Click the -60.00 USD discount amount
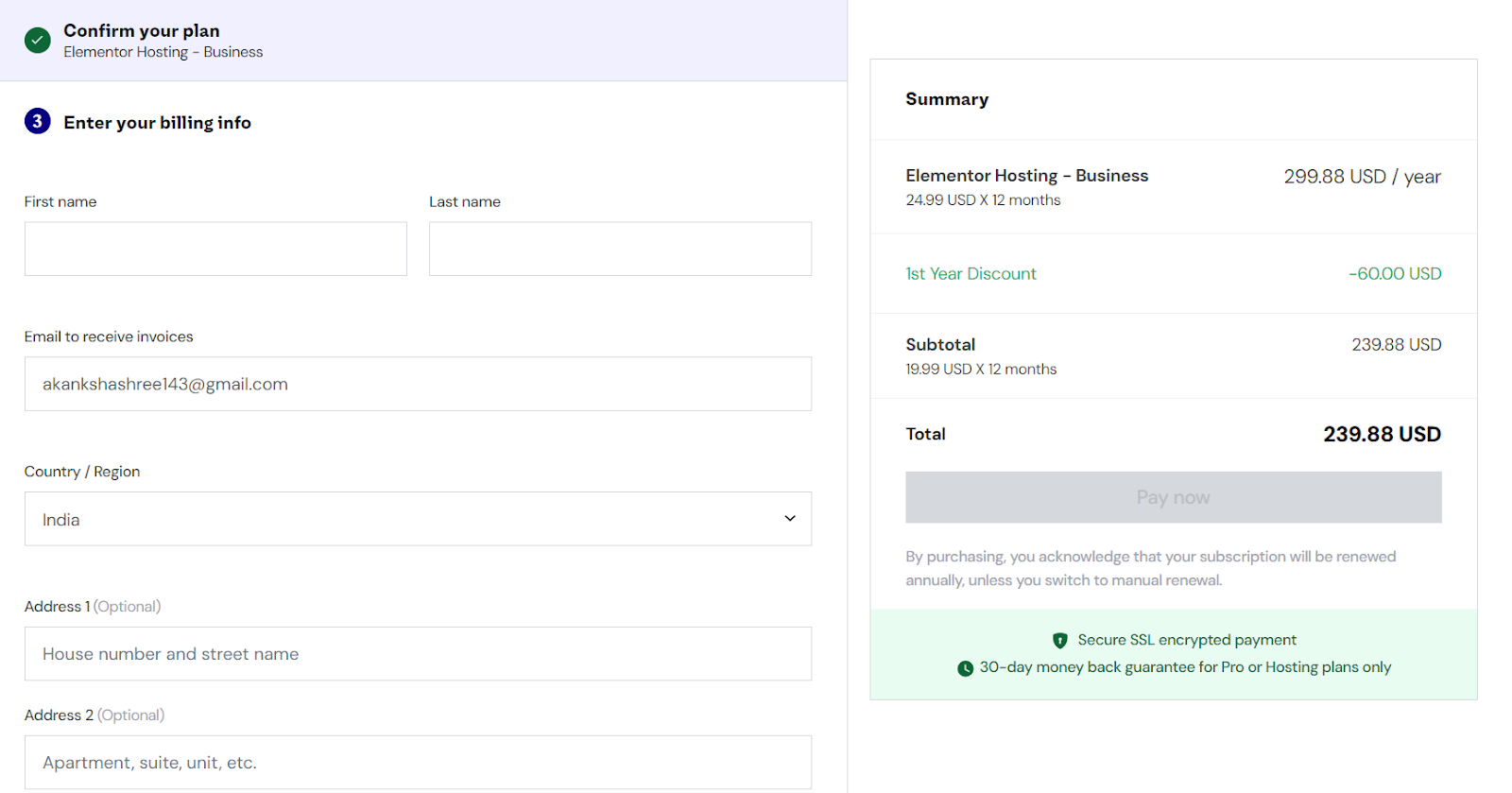The height and width of the screenshot is (793, 1512). pyautogui.click(x=1395, y=273)
